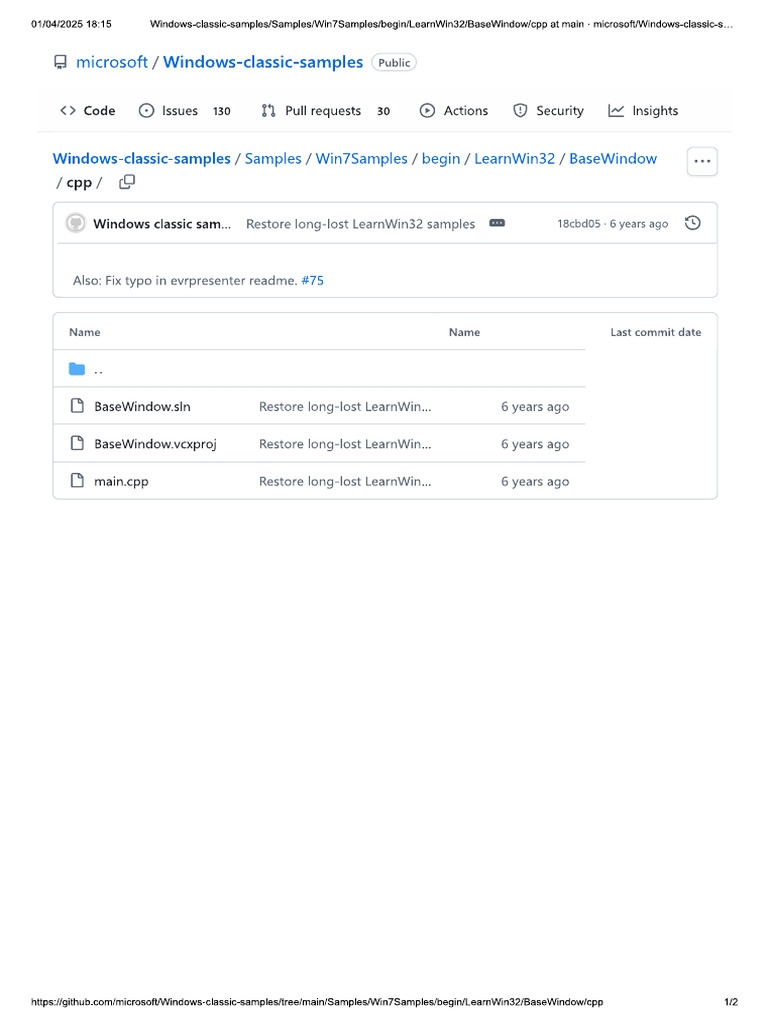Viewport: 768px width, 1024px height.
Task: Click the Insights graph icon
Action: click(x=616, y=110)
